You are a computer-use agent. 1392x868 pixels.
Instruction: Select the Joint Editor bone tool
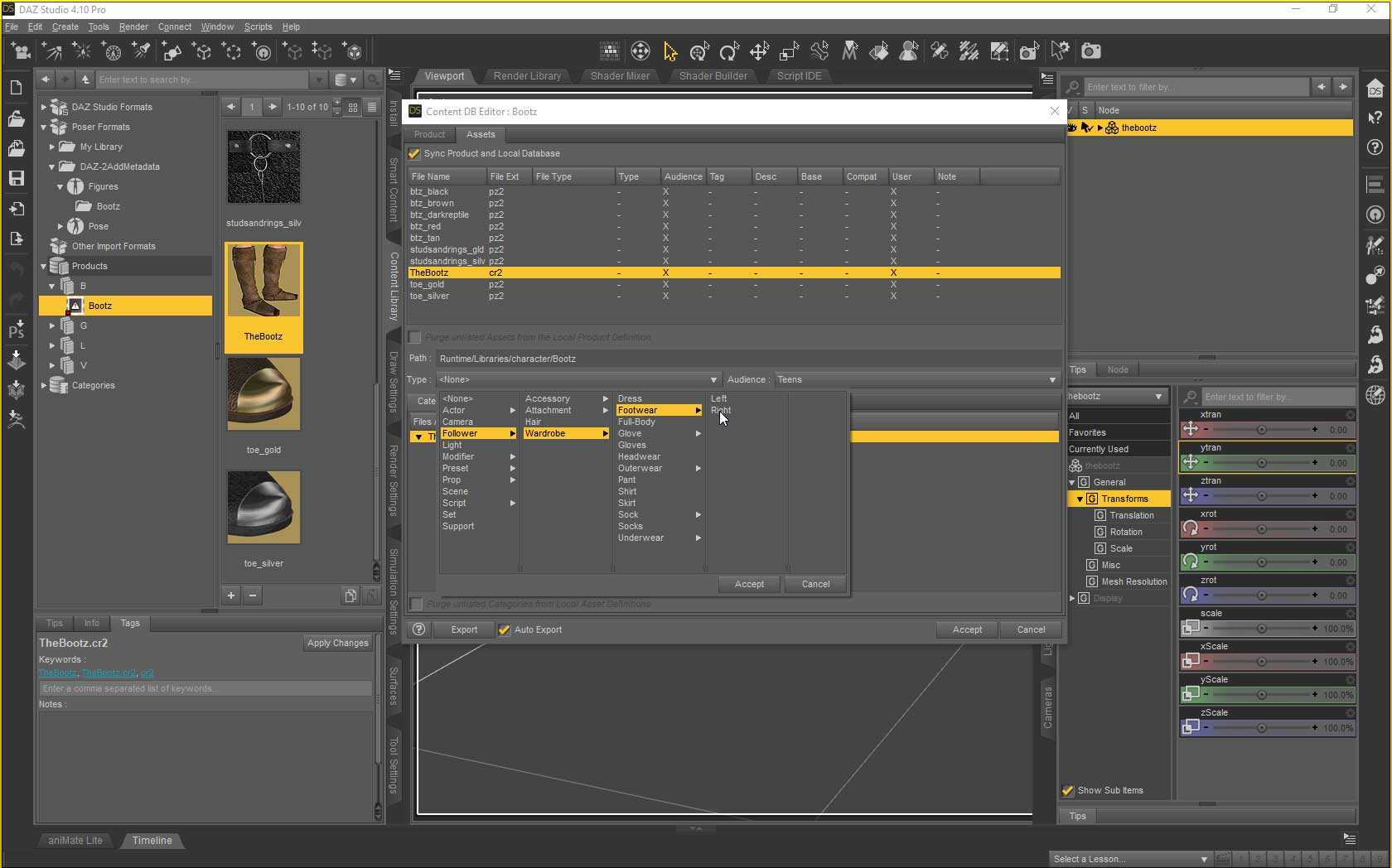point(819,52)
